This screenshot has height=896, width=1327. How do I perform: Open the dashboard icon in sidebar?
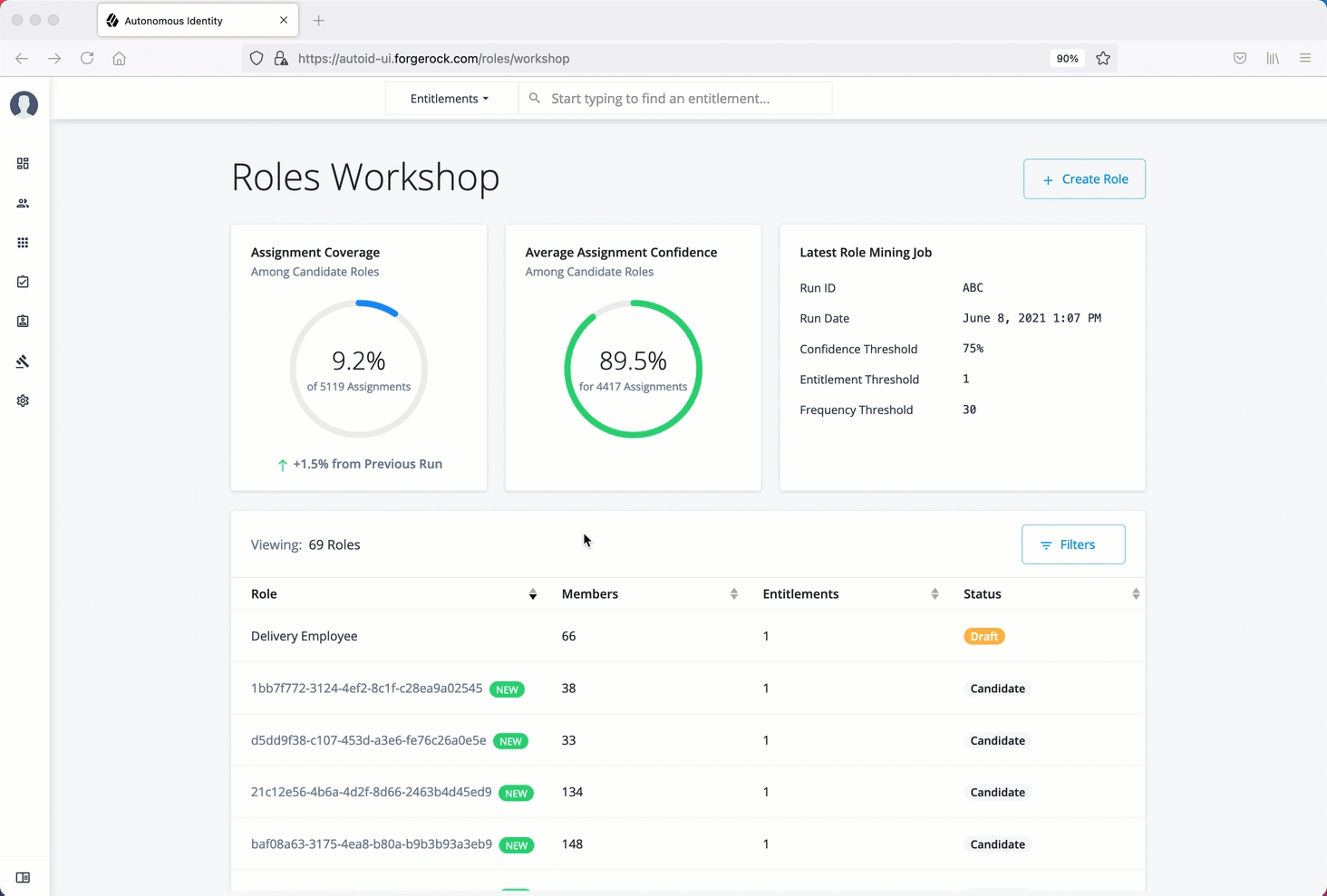pyautogui.click(x=23, y=164)
